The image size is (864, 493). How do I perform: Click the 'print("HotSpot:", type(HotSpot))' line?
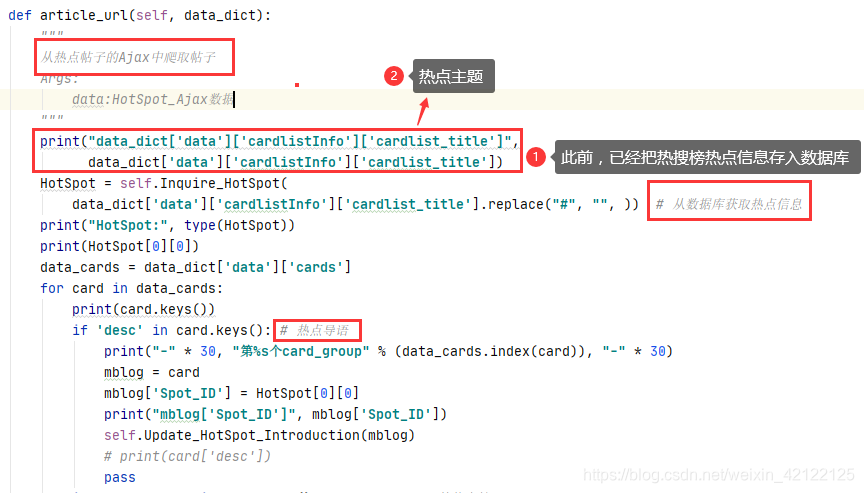click(167, 225)
